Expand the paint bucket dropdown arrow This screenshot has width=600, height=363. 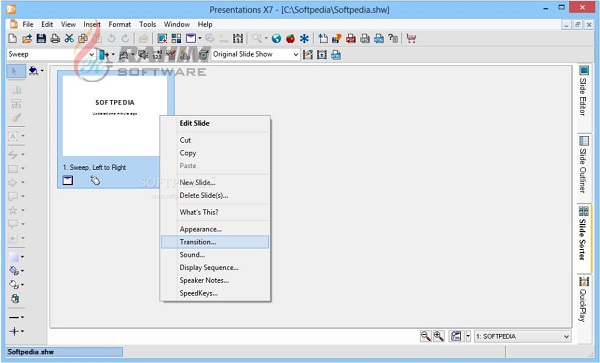point(42,71)
